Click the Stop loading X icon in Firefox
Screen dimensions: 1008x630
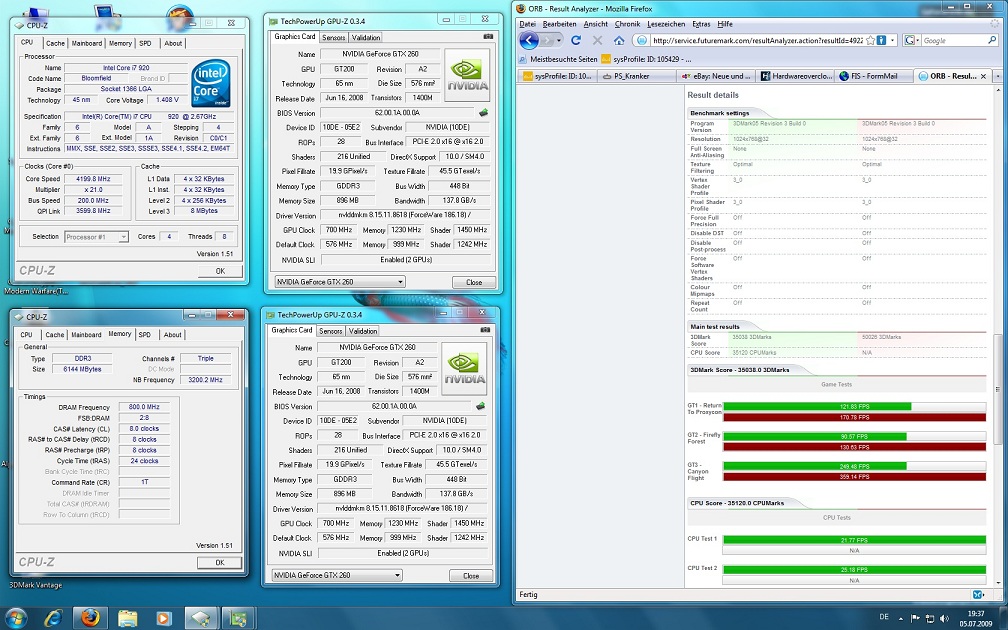[597, 40]
